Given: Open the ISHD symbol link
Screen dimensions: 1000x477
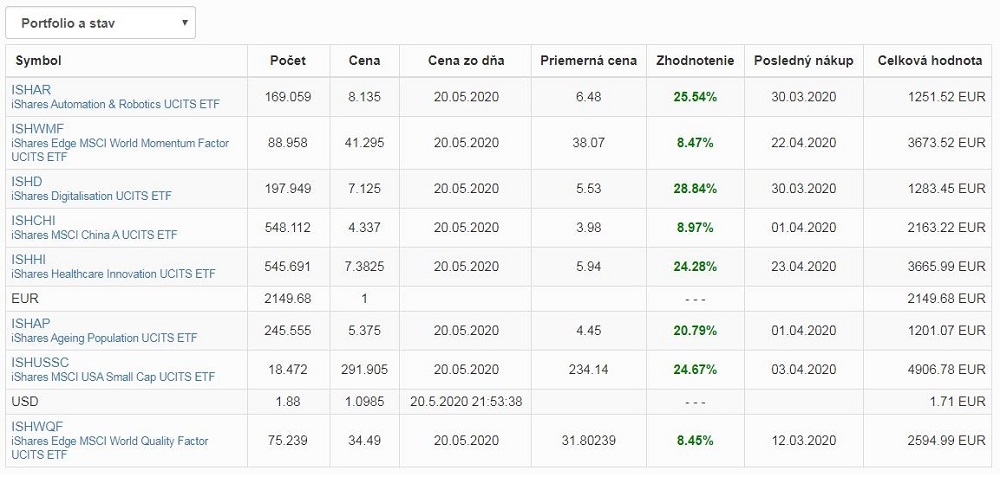Looking at the screenshot, I should pyautogui.click(x=27, y=181).
